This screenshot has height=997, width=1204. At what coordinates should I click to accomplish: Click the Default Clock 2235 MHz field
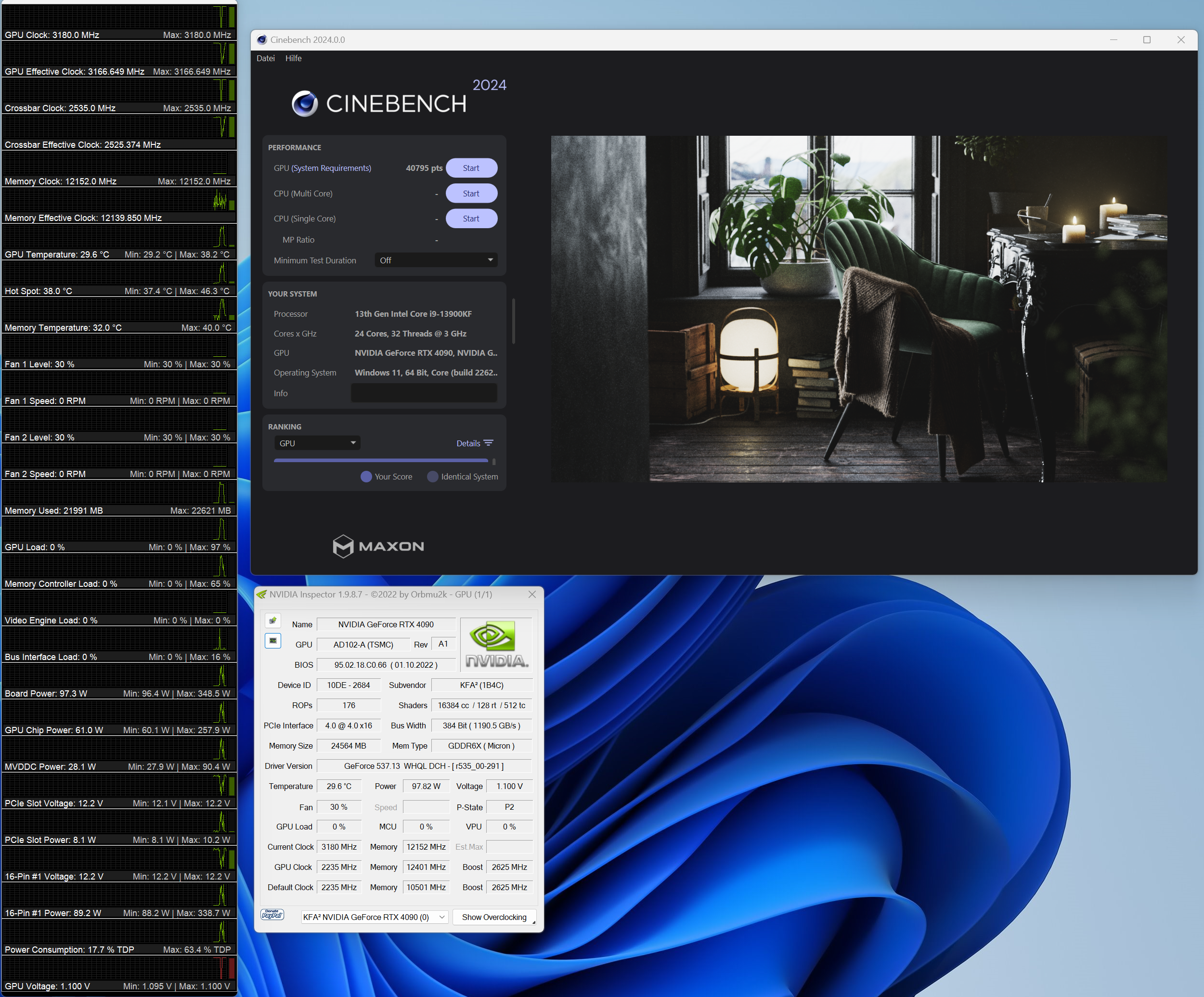coord(339,888)
